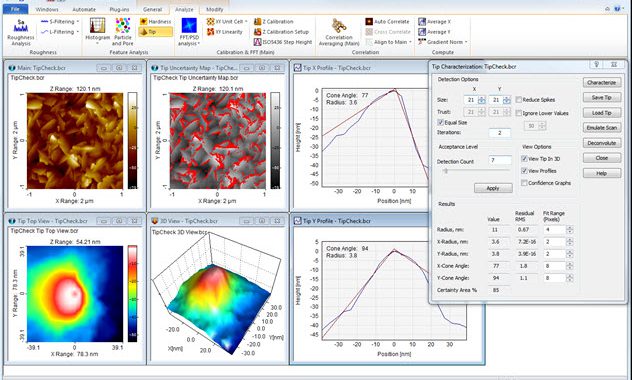Open the Histogram tool
The image size is (632, 380).
pos(97,31)
